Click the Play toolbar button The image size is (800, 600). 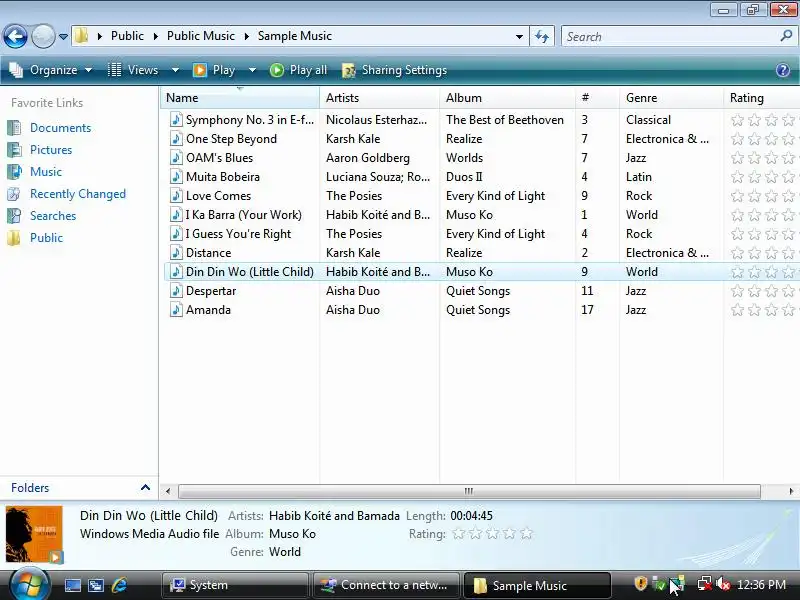(x=214, y=70)
